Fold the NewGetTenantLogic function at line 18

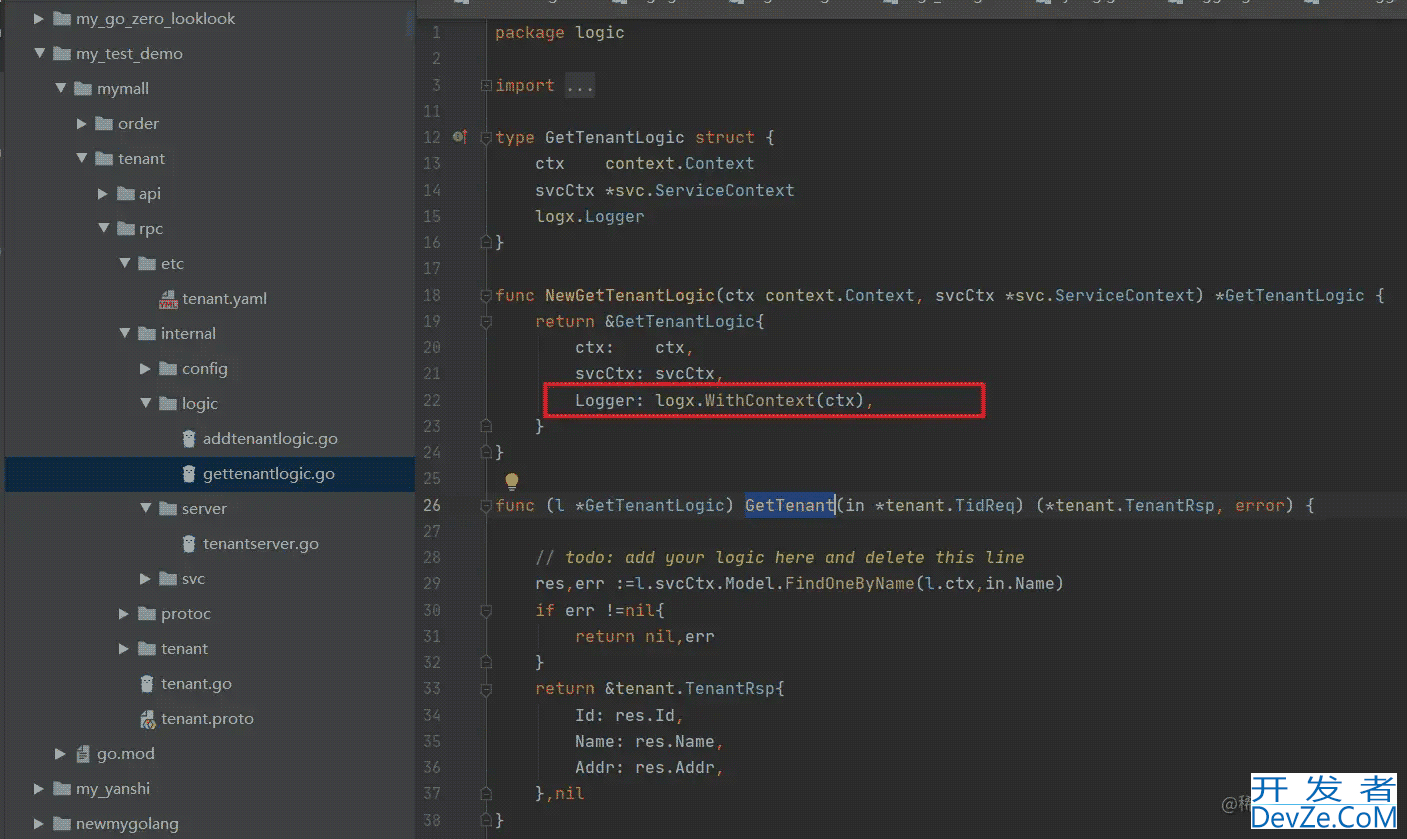pos(486,296)
